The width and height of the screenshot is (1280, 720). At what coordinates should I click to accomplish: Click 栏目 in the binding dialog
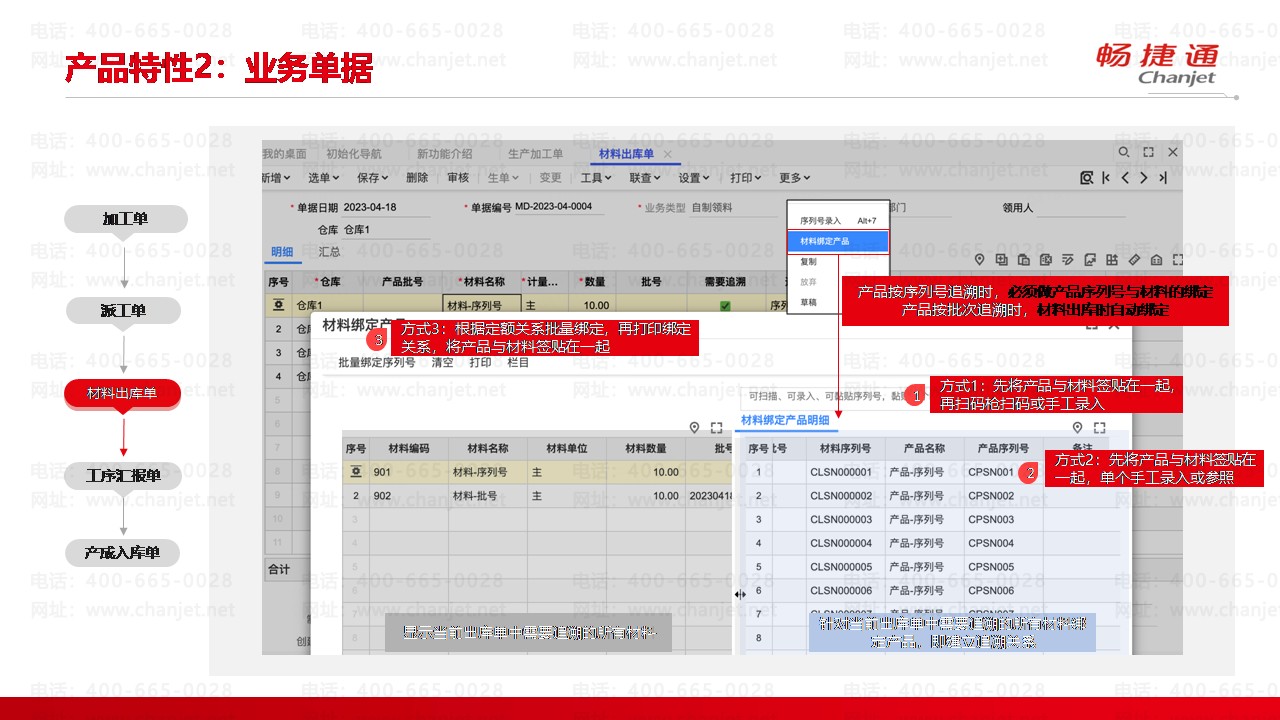point(519,363)
